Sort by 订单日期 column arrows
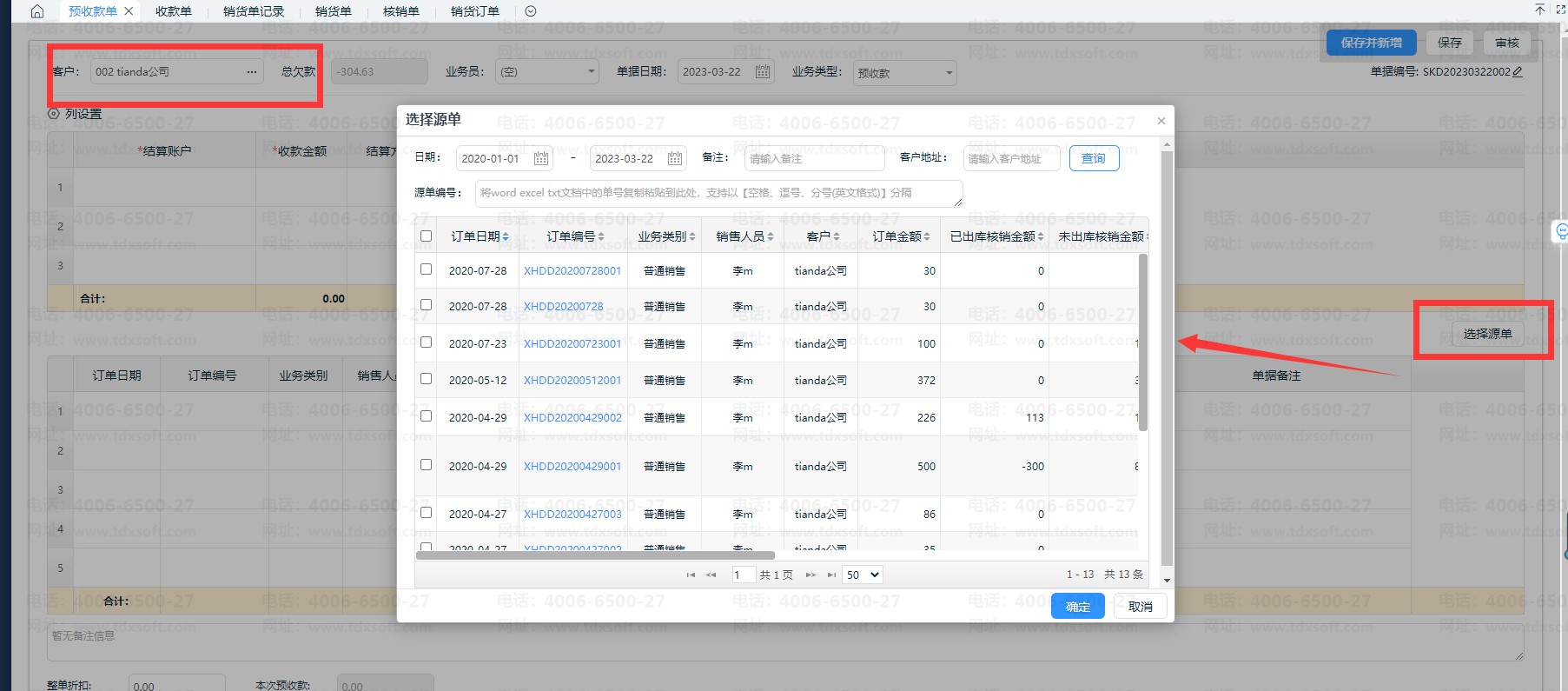Viewport: 1568px width, 691px height. tap(506, 236)
